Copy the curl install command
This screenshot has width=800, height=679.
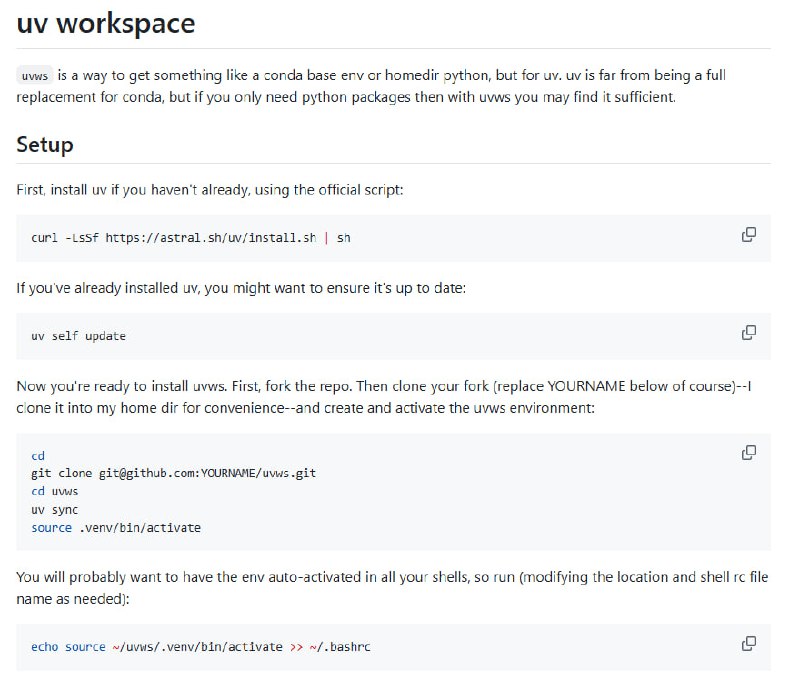[748, 235]
